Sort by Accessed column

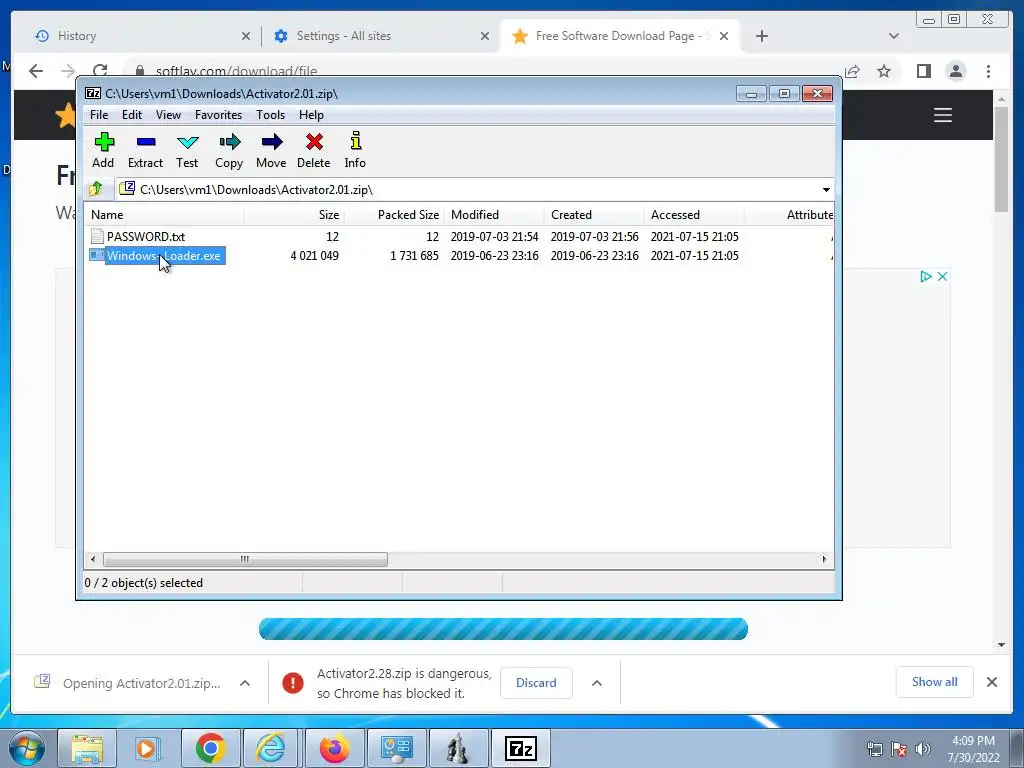pos(694,215)
